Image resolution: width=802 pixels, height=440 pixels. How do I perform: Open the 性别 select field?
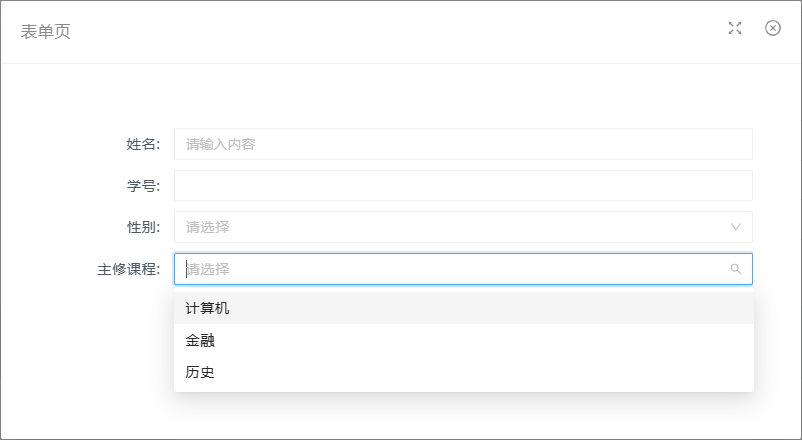coord(463,227)
